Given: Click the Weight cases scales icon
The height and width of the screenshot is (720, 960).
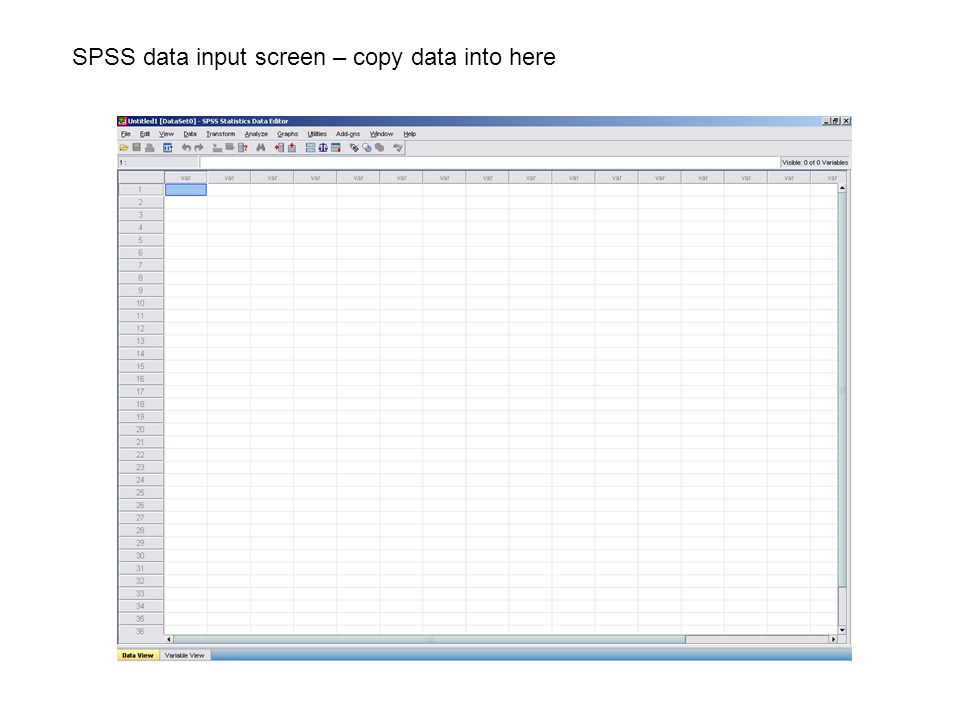Looking at the screenshot, I should coord(323,148).
